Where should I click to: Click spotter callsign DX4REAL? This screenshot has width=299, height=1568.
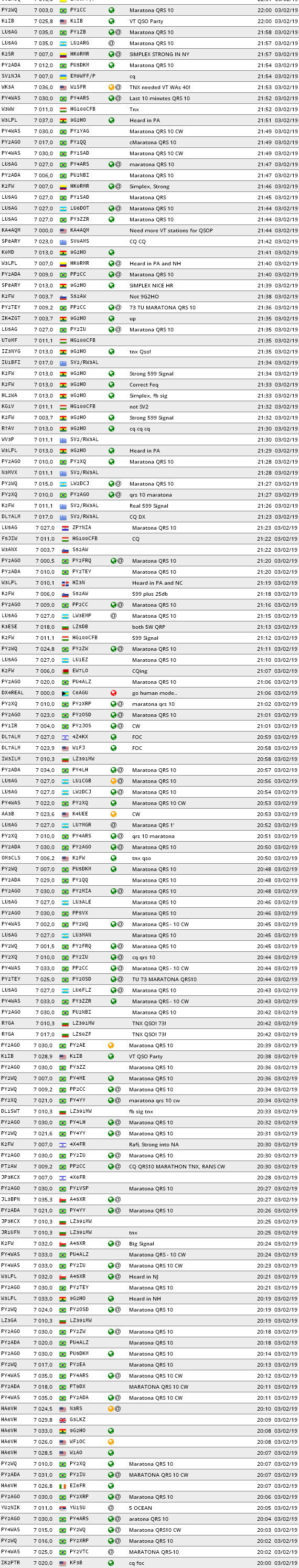pyautogui.click(x=12, y=693)
